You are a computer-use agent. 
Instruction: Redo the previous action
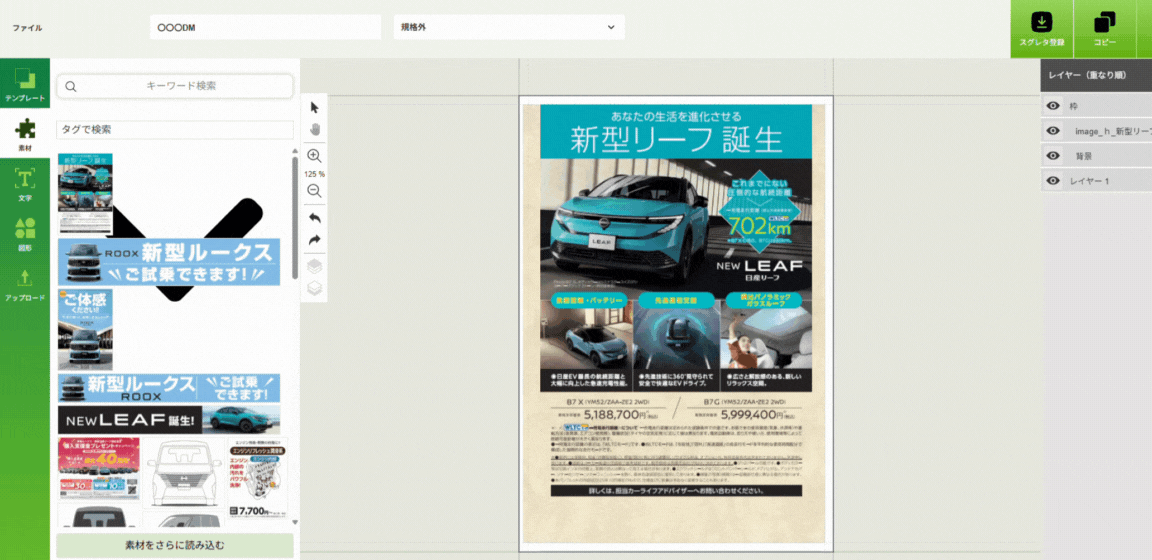point(315,240)
